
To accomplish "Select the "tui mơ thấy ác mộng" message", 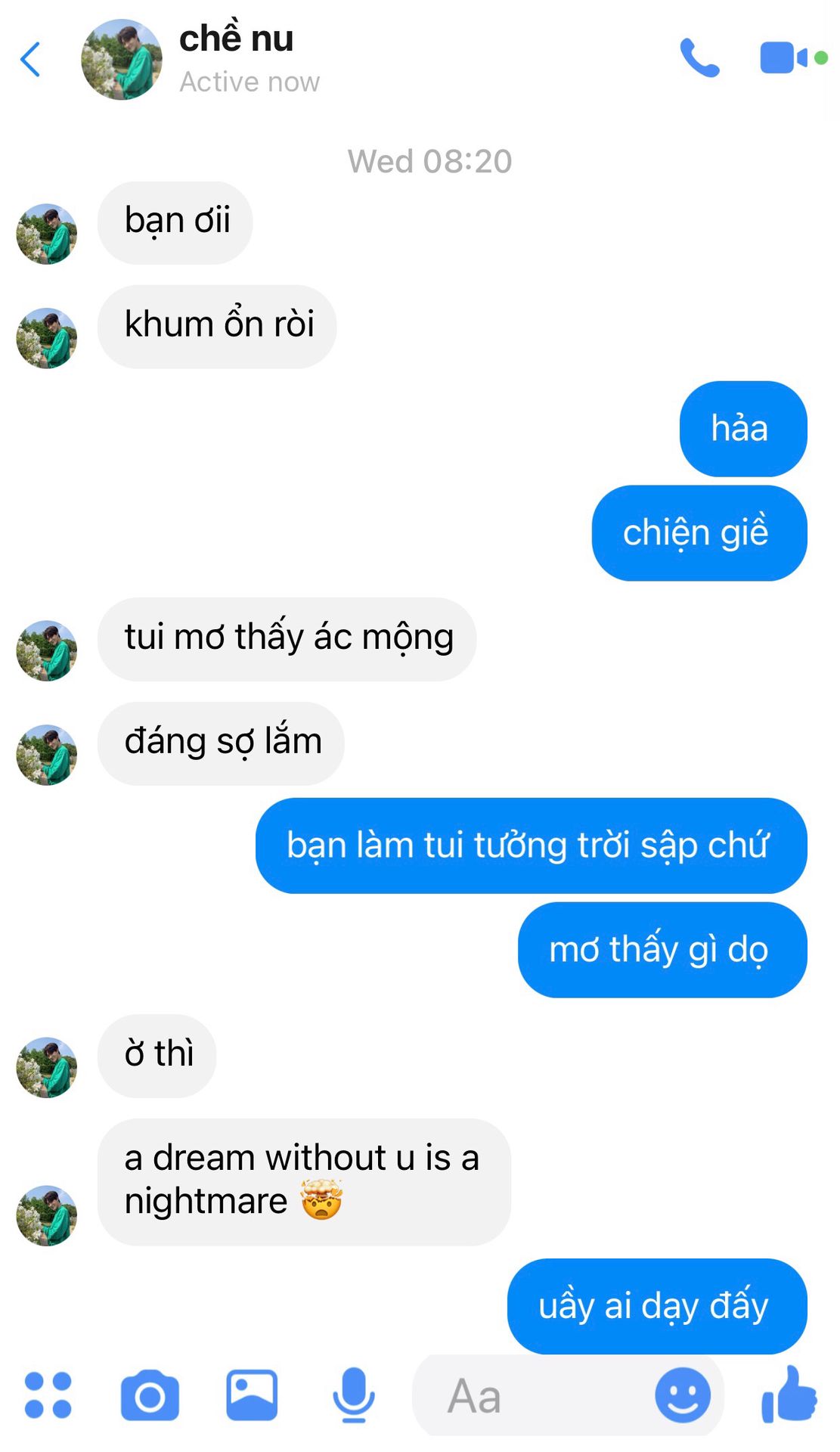I will (x=287, y=639).
